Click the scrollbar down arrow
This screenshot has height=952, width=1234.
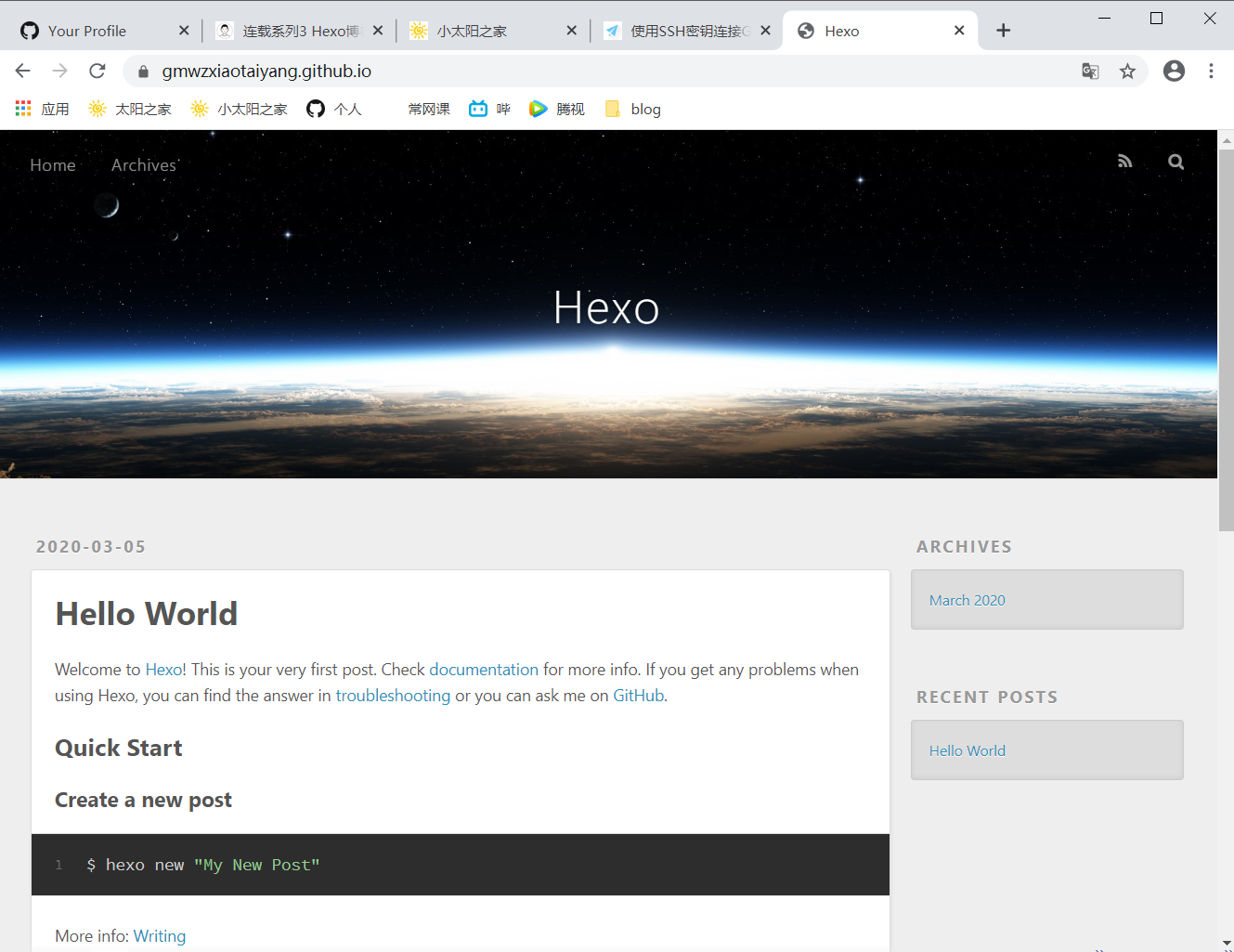(1226, 944)
